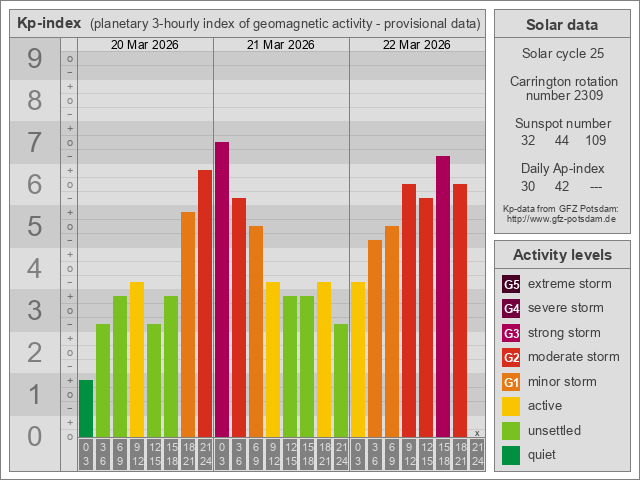Click the yellow active level swatch
The height and width of the screenshot is (480, 640).
511,406
